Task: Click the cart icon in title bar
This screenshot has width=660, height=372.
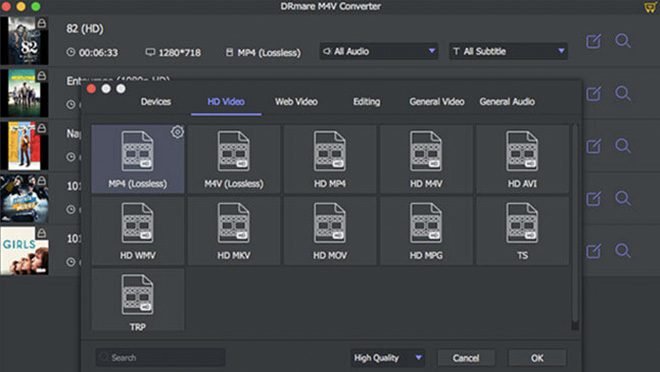Action: (650, 7)
